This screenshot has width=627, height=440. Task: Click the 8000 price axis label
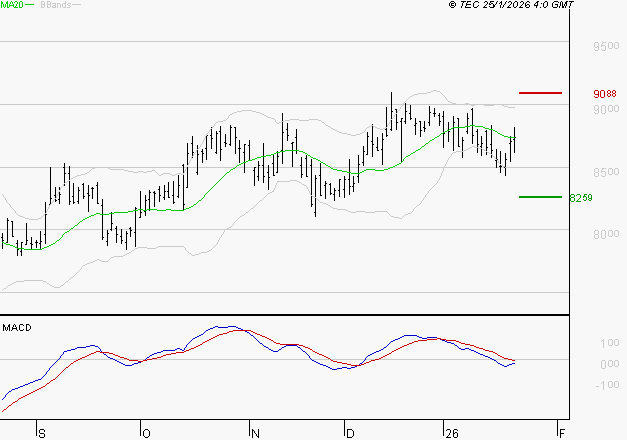click(x=606, y=234)
